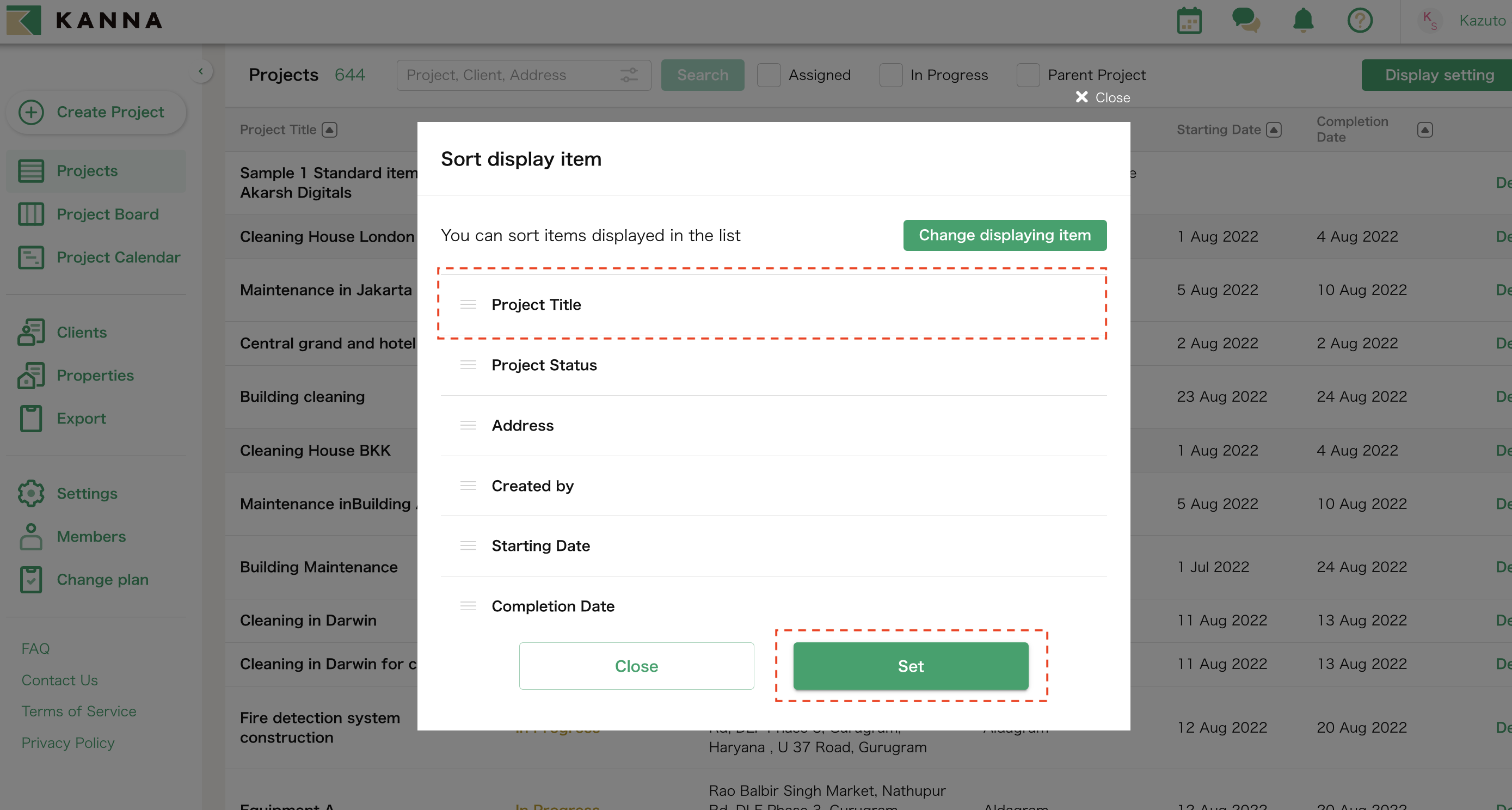
Task: Check the Parent Project checkbox
Action: coord(1028,75)
